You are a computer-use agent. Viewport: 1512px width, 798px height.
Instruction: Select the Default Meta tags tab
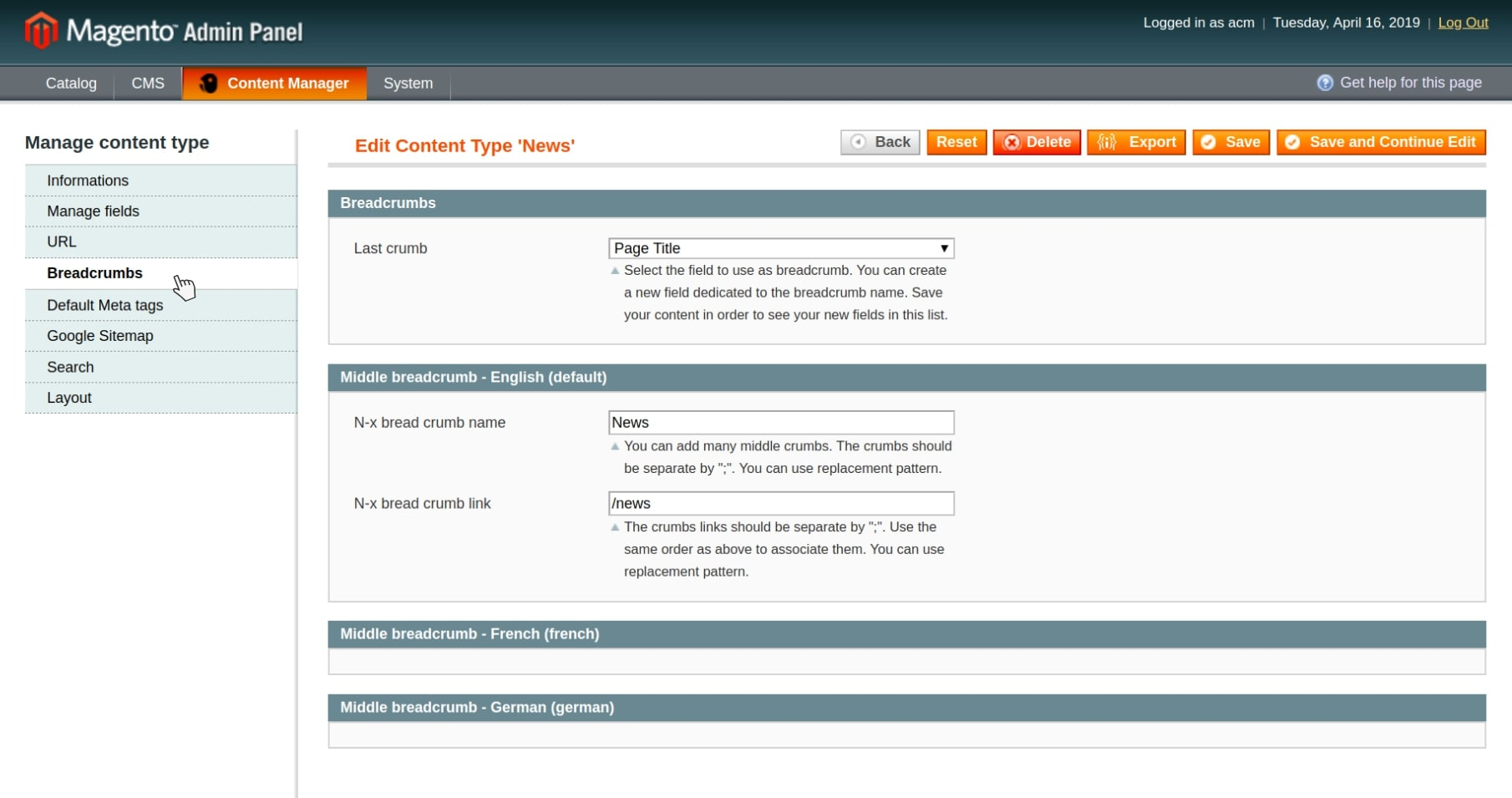coord(104,306)
